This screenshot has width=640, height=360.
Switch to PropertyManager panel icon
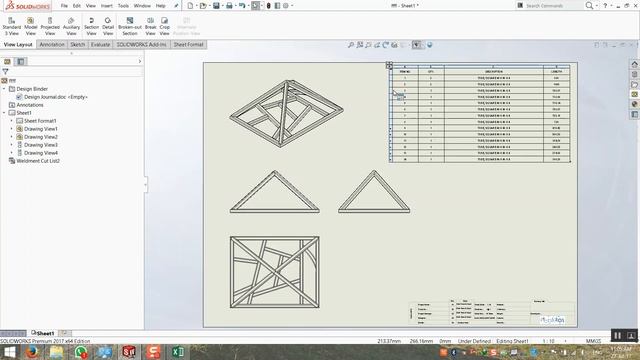tap(20, 61)
